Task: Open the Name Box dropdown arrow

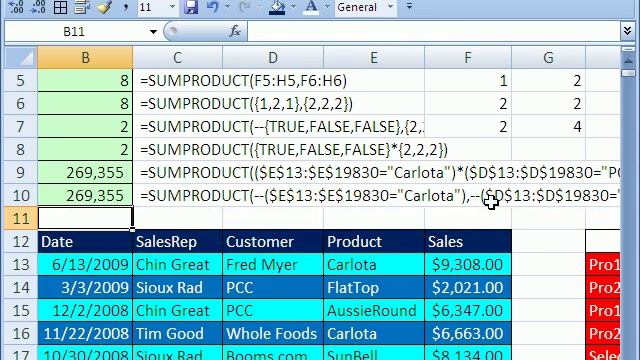Action: click(153, 32)
